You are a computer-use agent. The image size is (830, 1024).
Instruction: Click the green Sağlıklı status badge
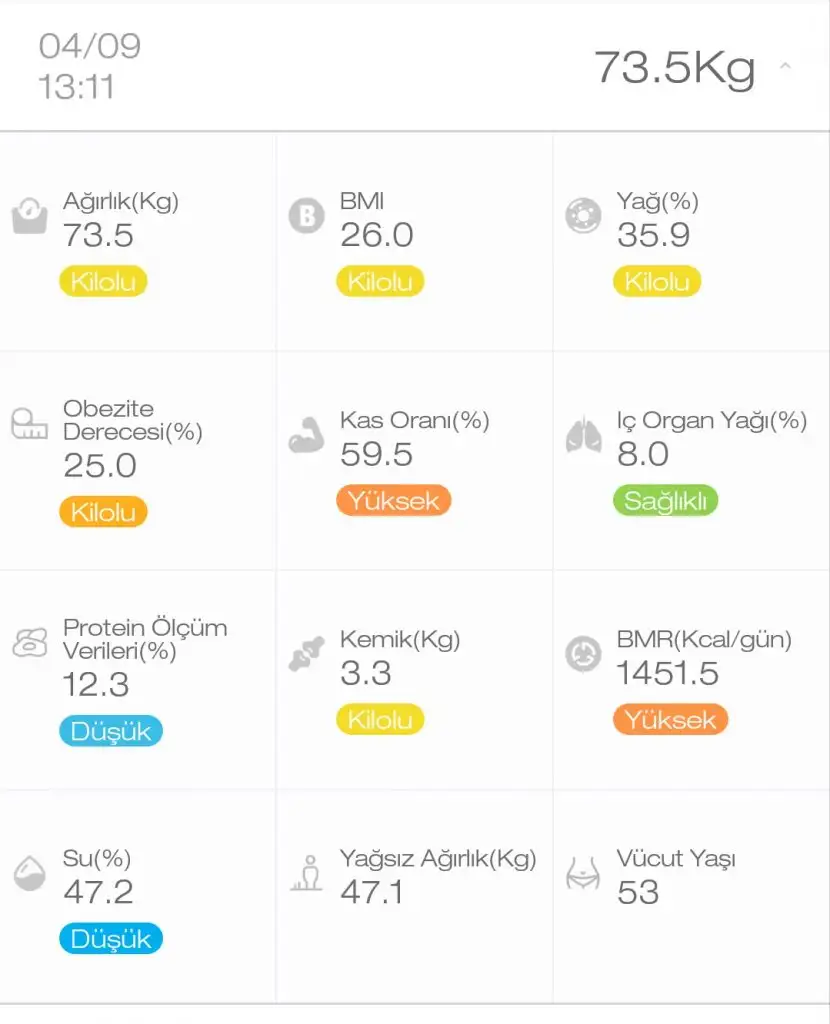point(666,500)
